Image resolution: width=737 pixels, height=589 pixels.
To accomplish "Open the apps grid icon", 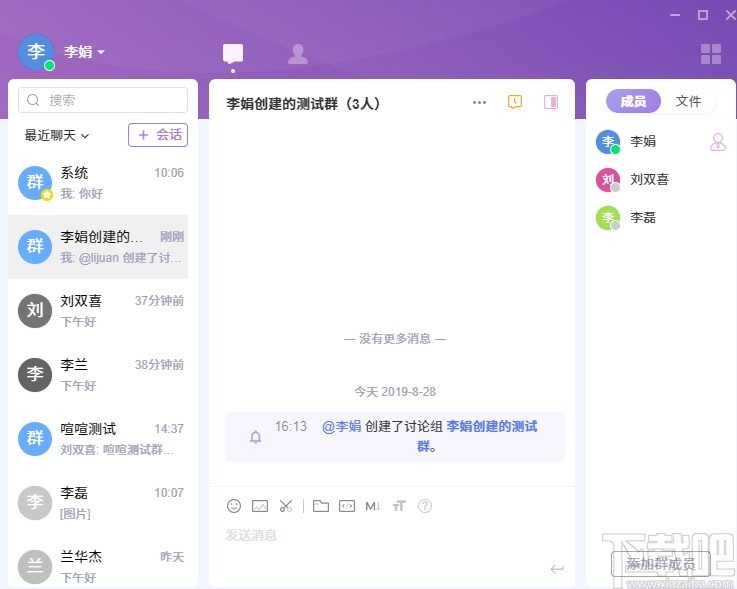I will click(711, 54).
